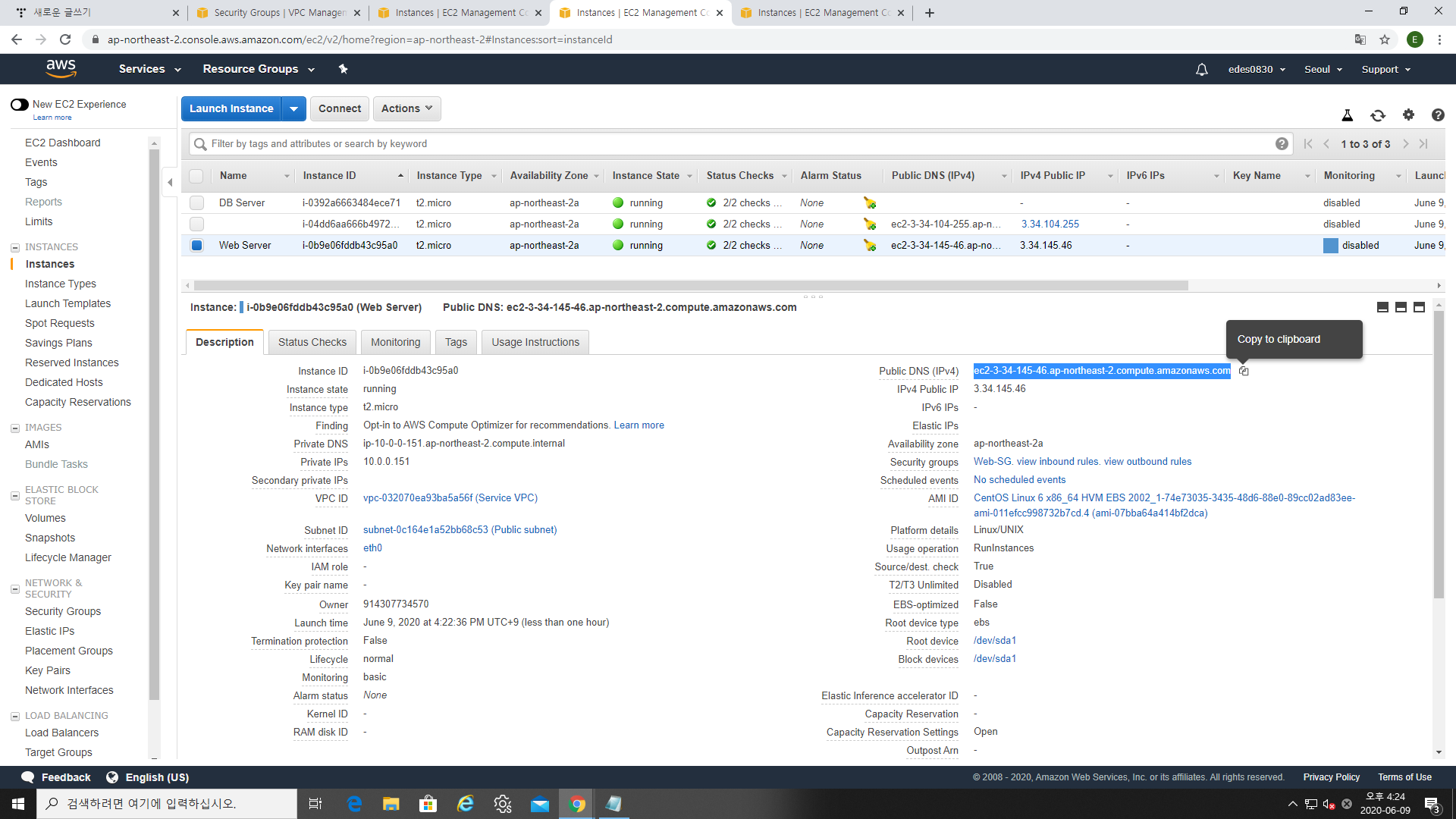Click the details pane vertical scrollbar
Screen dimensions: 1456x819
[1439, 455]
